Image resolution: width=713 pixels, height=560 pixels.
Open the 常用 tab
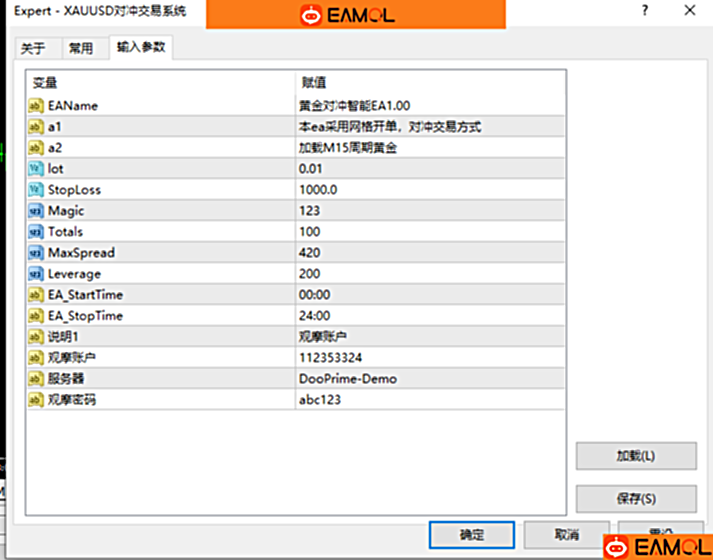(81, 48)
